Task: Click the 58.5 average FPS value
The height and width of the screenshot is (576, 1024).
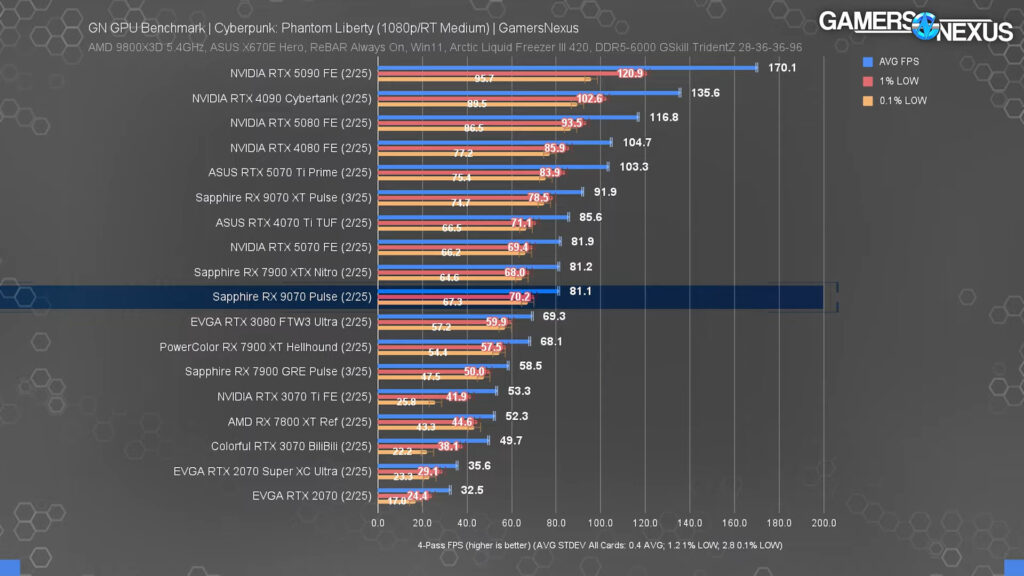Action: click(x=530, y=366)
